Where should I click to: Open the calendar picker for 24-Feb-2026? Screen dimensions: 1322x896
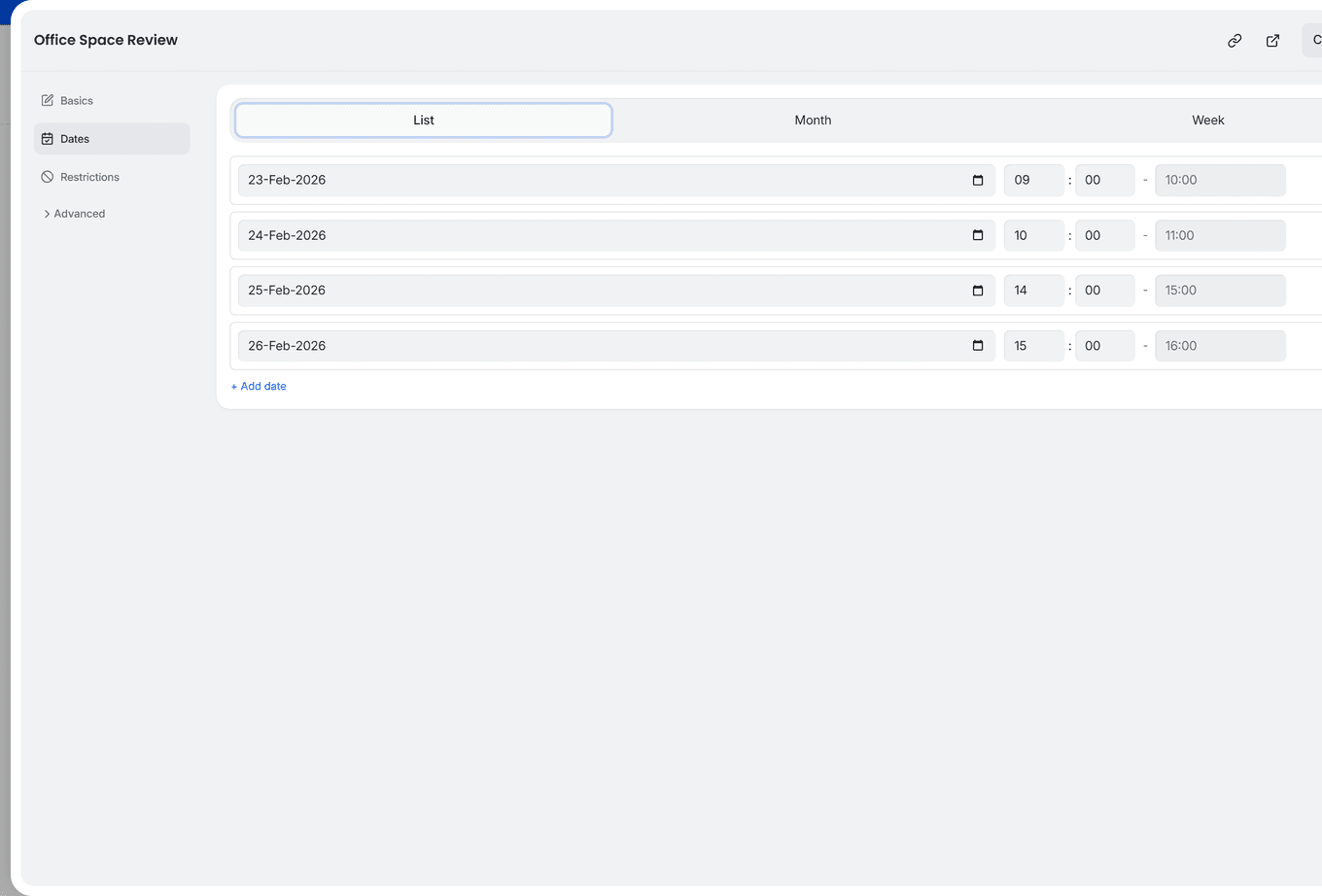977,235
